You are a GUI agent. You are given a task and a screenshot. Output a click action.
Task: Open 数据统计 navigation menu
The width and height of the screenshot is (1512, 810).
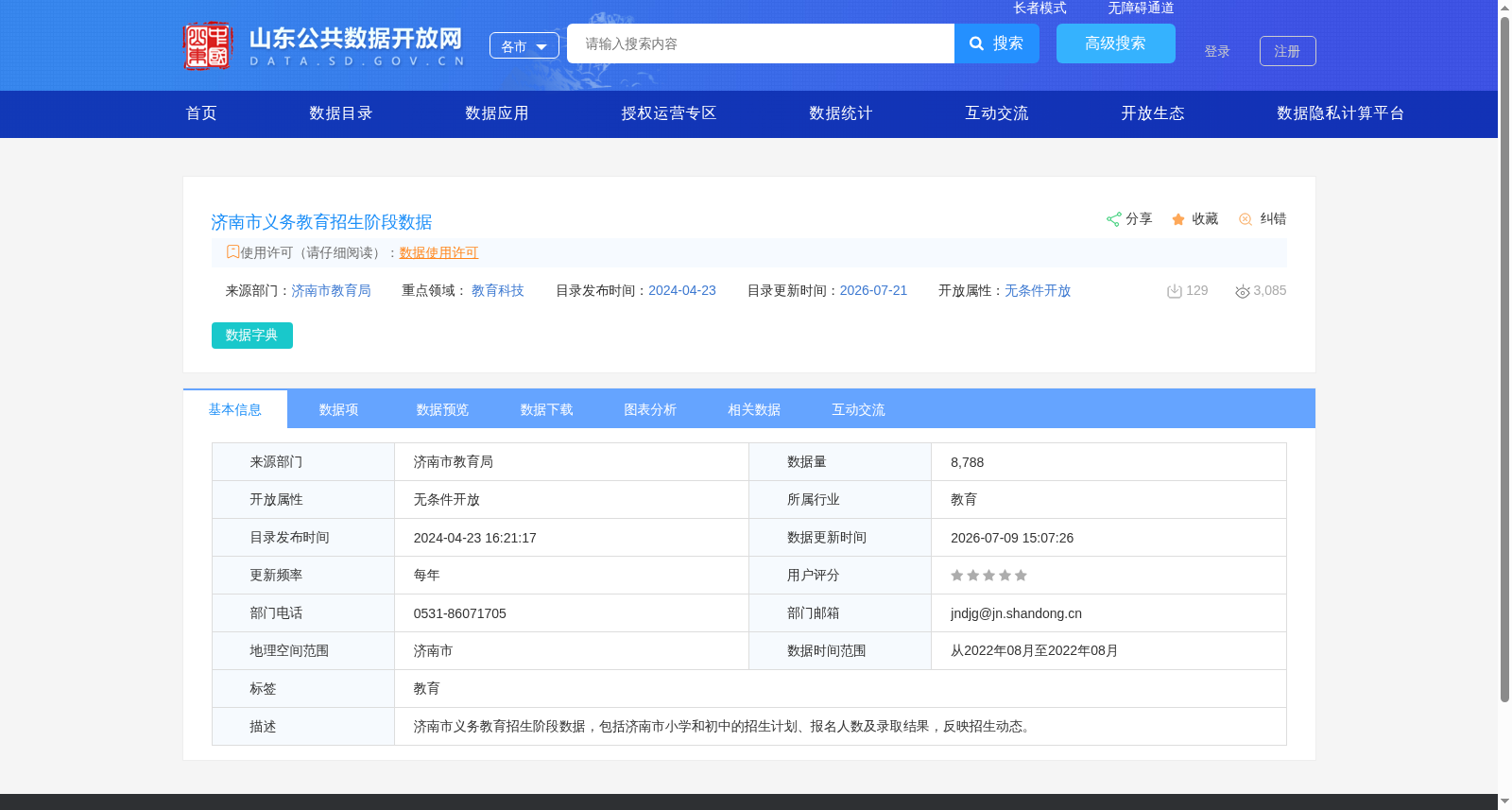click(841, 113)
